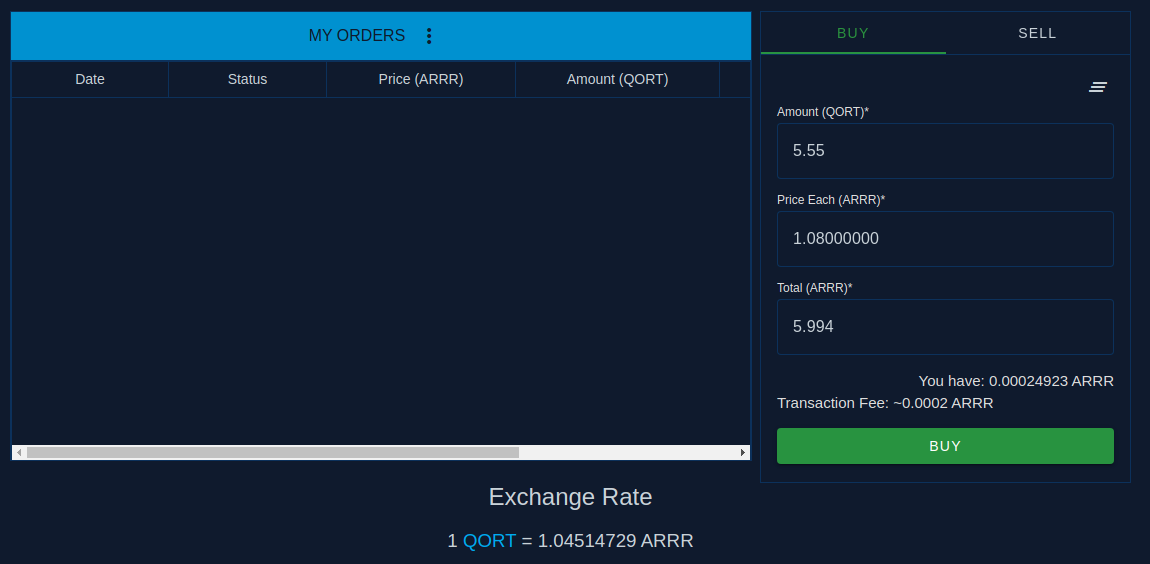This screenshot has width=1150, height=564.
Task: Click the Amount (QORT) column header
Action: pos(618,79)
